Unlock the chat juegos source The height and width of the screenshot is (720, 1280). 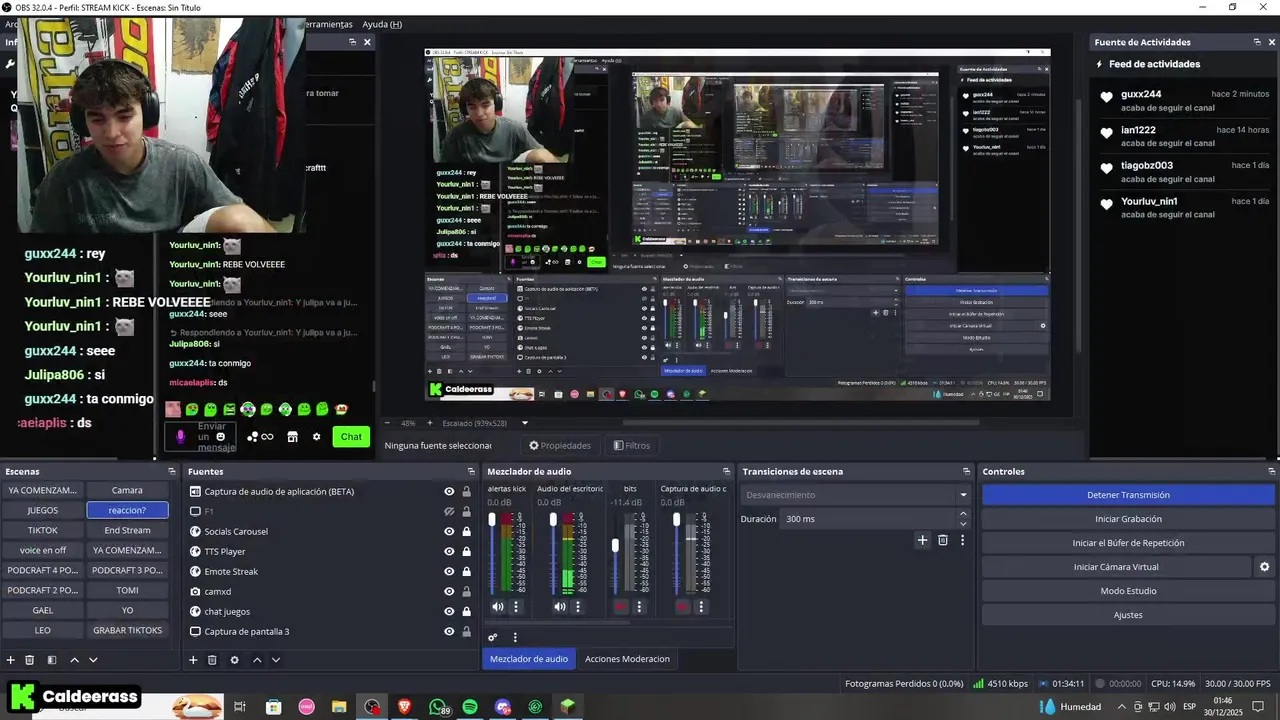(466, 611)
